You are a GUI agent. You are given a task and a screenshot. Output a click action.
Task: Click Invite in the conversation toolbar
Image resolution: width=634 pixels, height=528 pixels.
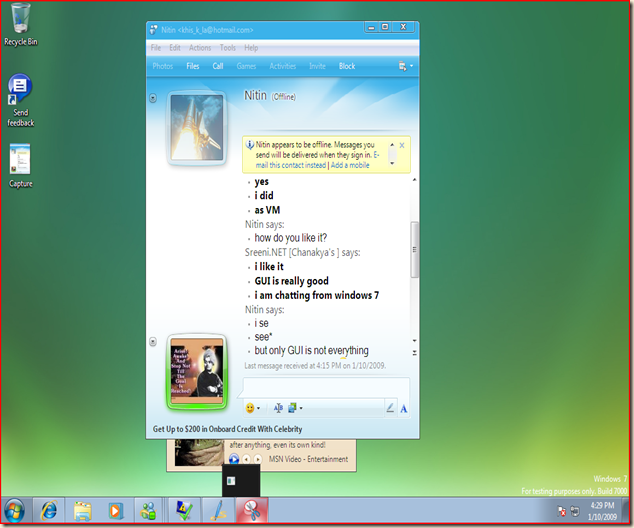click(317, 66)
